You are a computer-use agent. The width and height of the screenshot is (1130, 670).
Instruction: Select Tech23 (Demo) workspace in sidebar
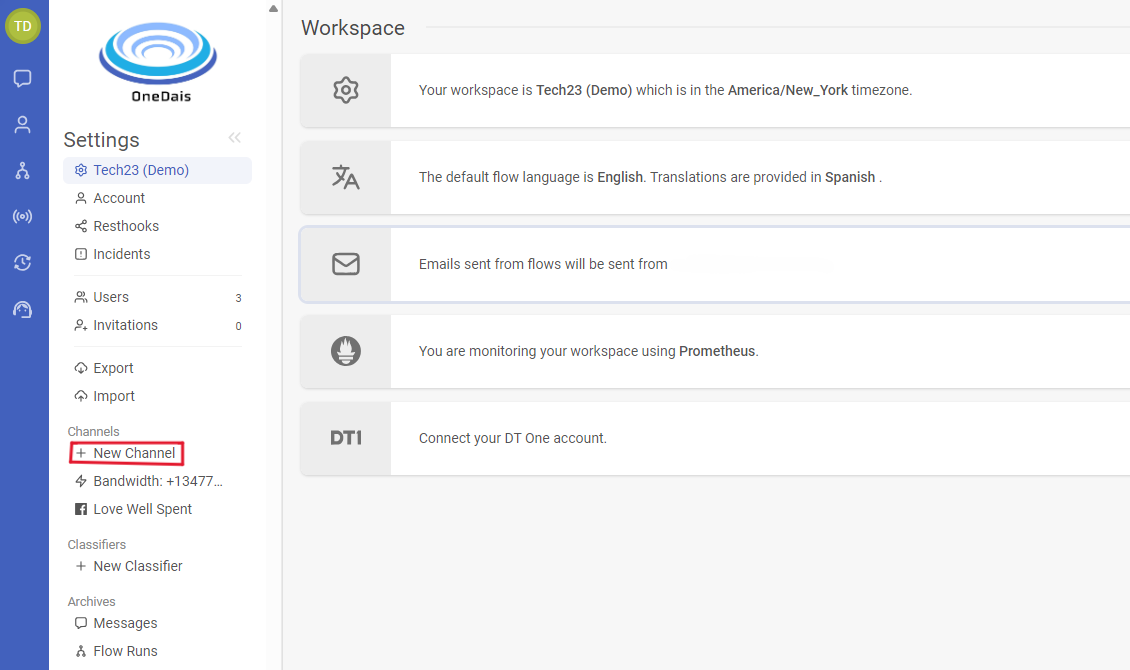[x=141, y=170]
